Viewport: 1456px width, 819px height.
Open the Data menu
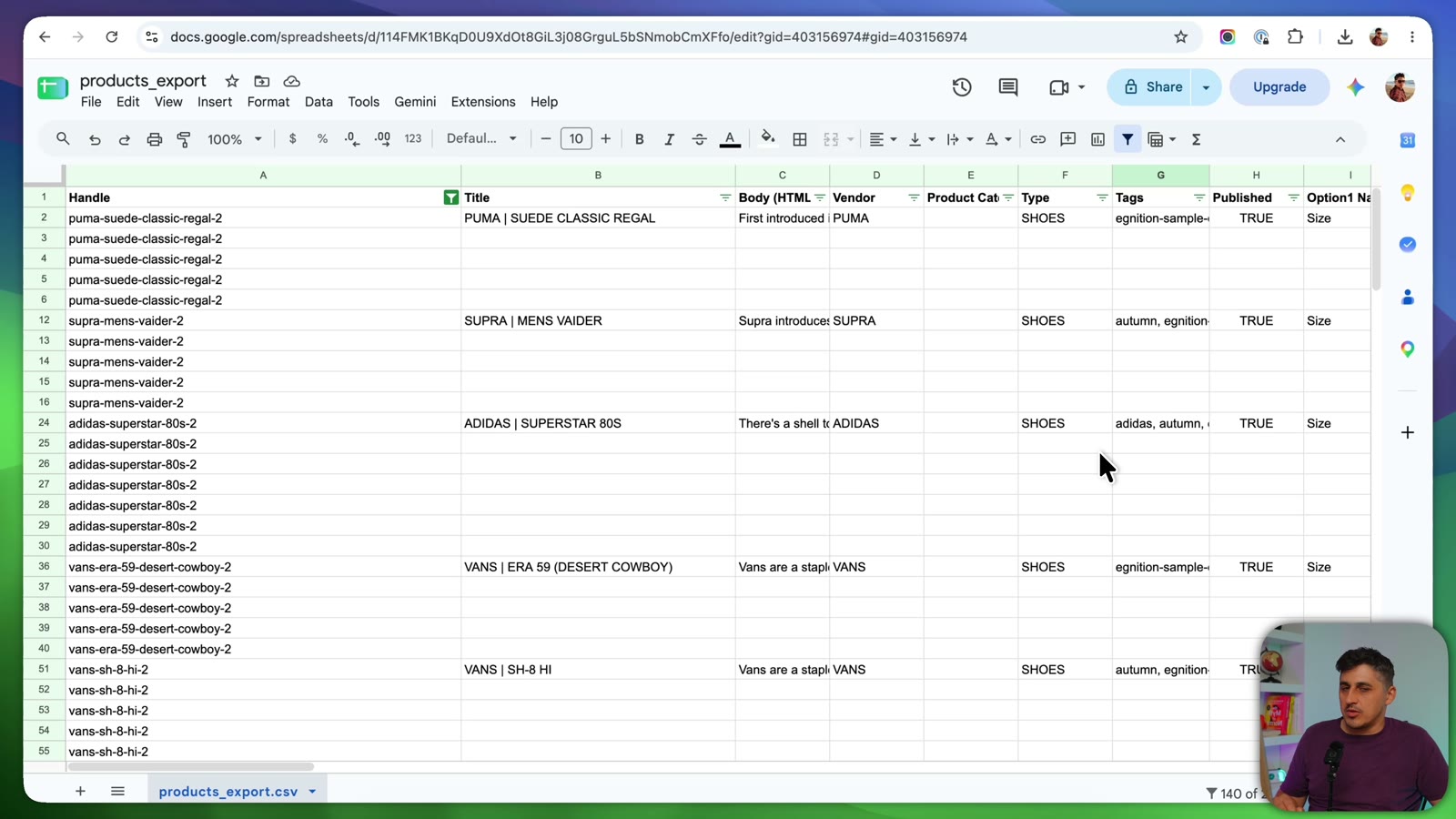(318, 102)
